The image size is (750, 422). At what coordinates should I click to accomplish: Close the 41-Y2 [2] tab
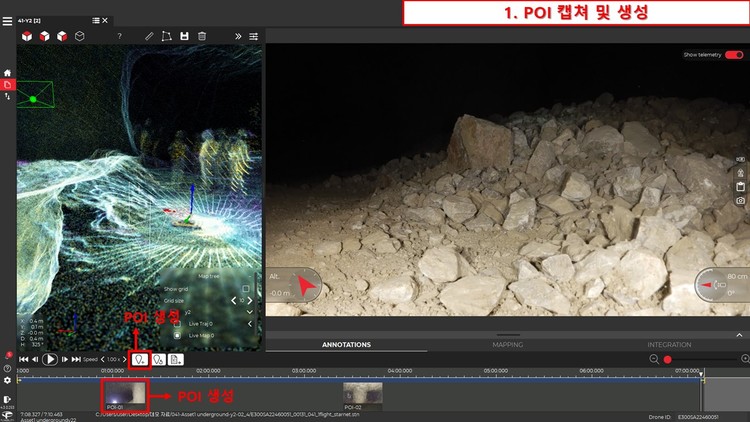pos(105,21)
